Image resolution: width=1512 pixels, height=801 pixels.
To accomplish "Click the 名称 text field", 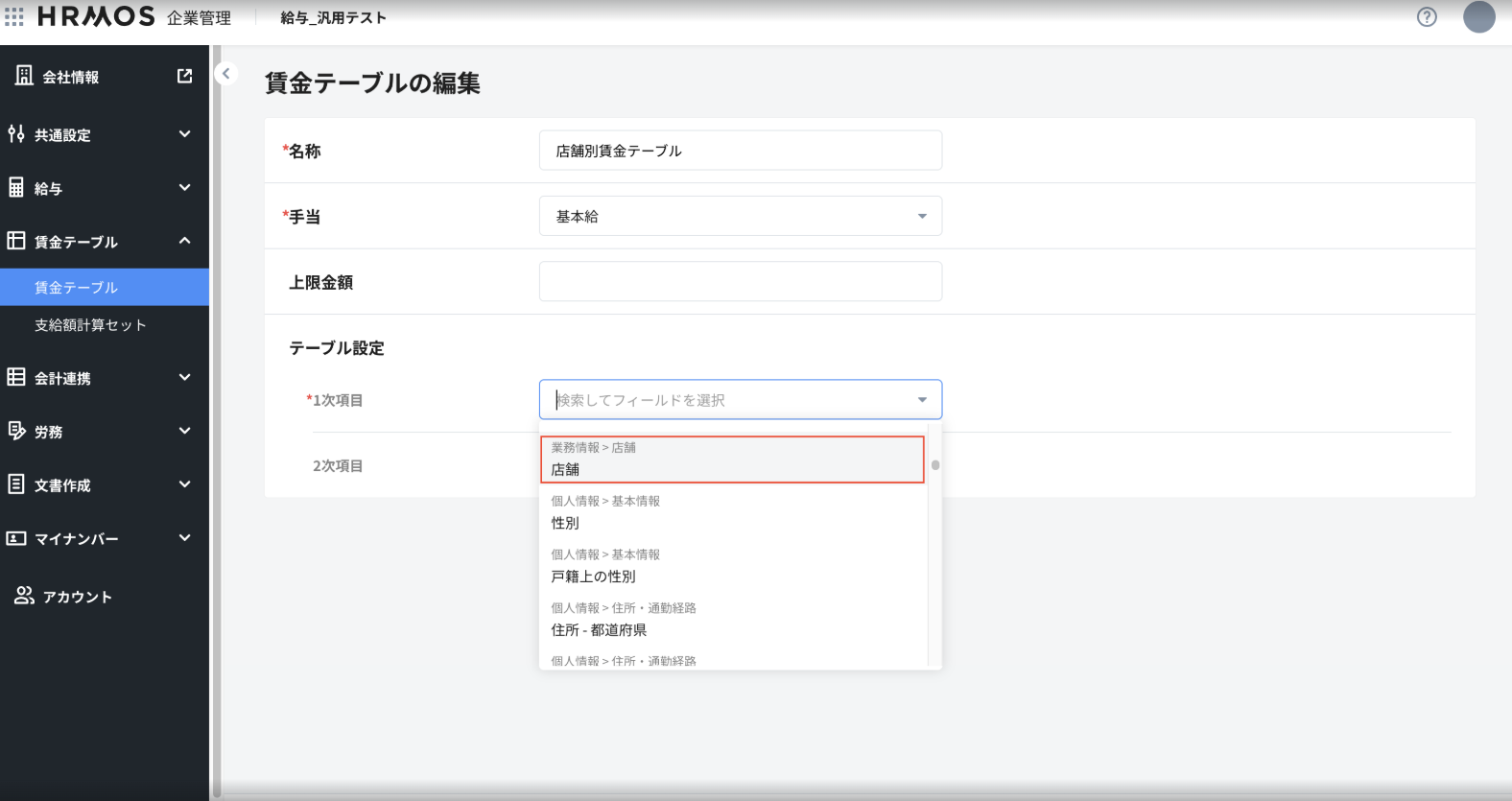I will coord(740,151).
